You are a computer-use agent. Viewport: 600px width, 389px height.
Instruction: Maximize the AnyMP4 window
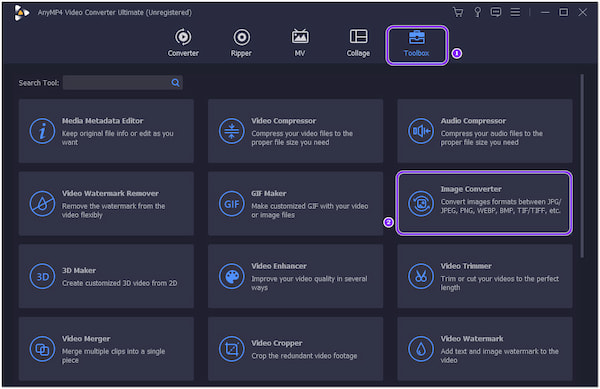coord(563,12)
